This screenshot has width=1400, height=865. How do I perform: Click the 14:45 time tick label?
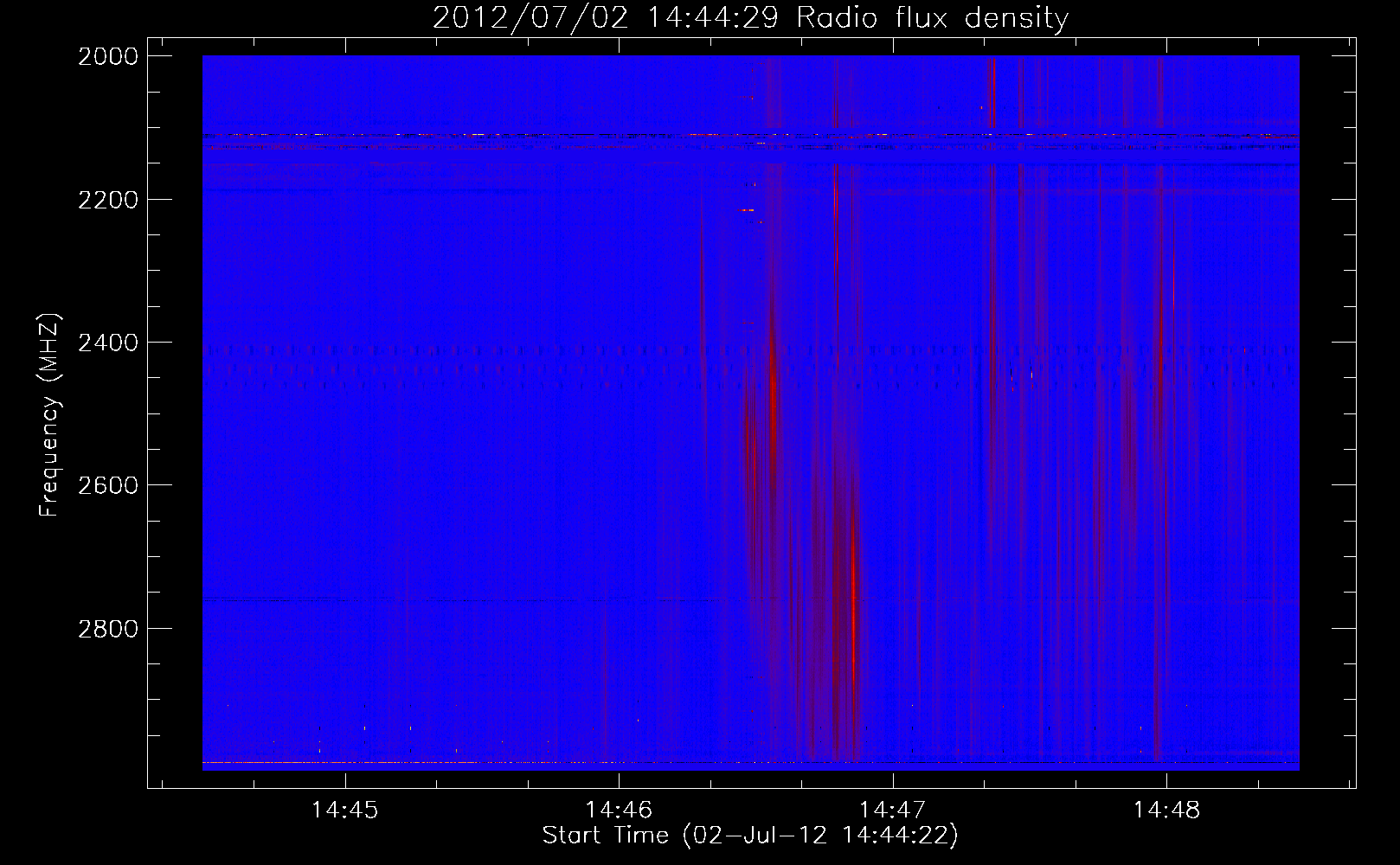[x=345, y=811]
